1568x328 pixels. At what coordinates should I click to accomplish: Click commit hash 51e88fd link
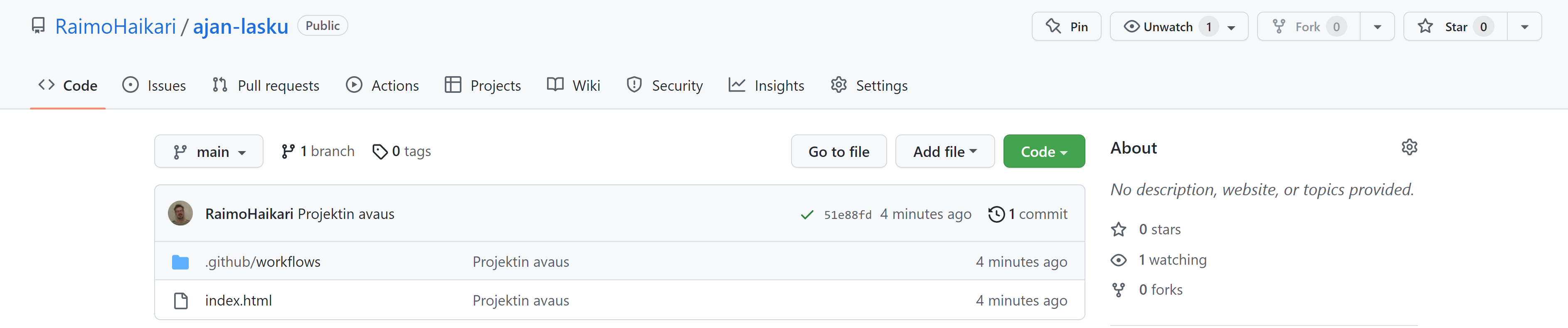point(847,214)
